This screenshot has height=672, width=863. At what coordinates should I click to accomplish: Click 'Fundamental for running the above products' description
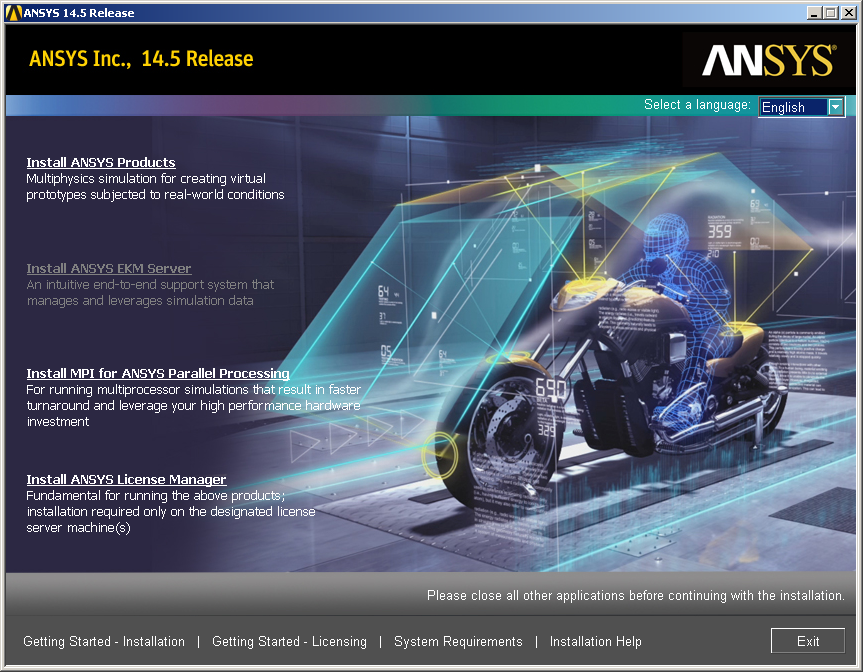[x=171, y=512]
